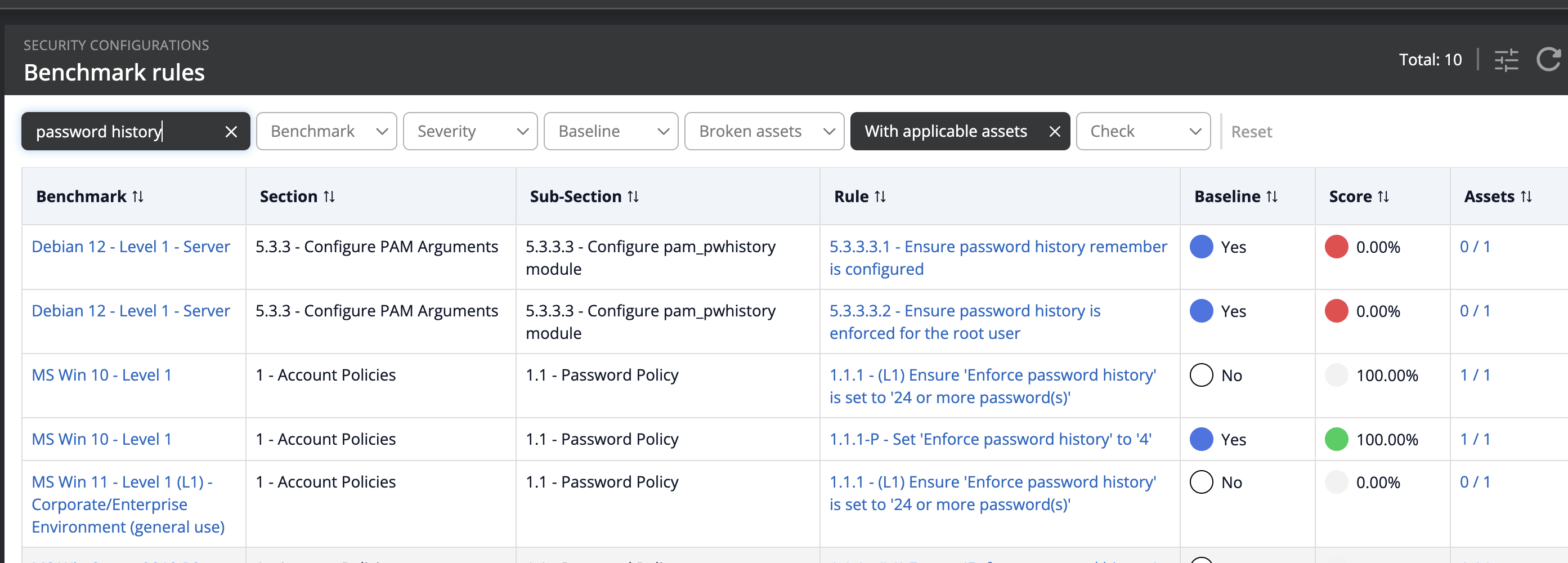Toggle baseline for rule 5.3.3.3.1
The width and height of the screenshot is (1568, 563).
(x=1201, y=247)
